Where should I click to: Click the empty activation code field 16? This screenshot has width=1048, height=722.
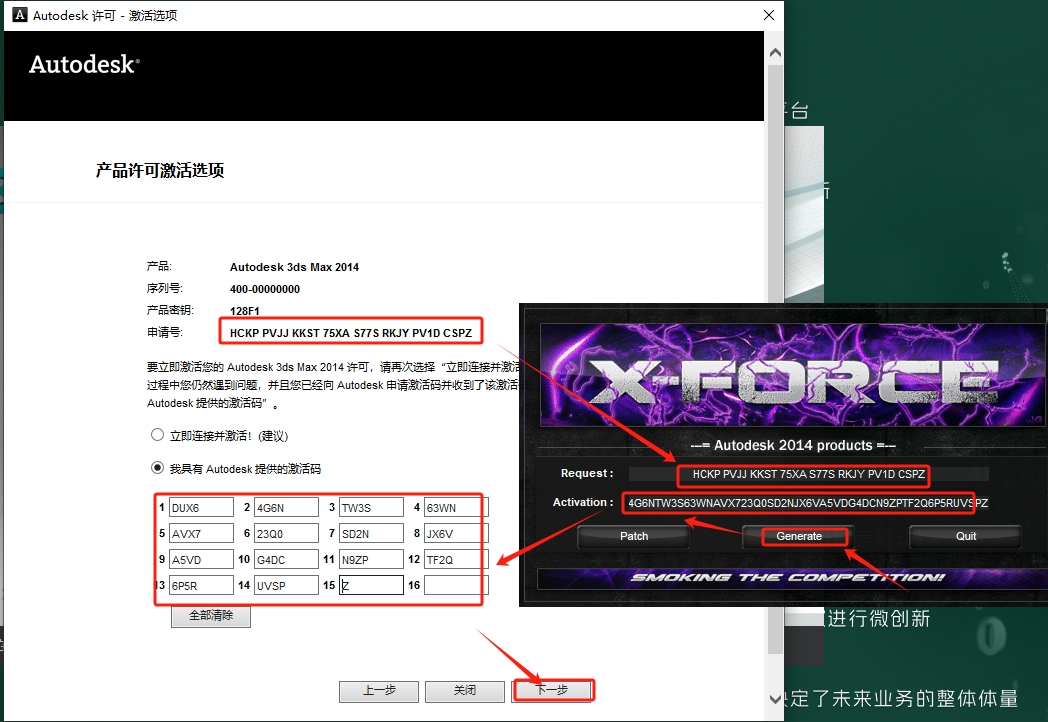pyautogui.click(x=456, y=586)
